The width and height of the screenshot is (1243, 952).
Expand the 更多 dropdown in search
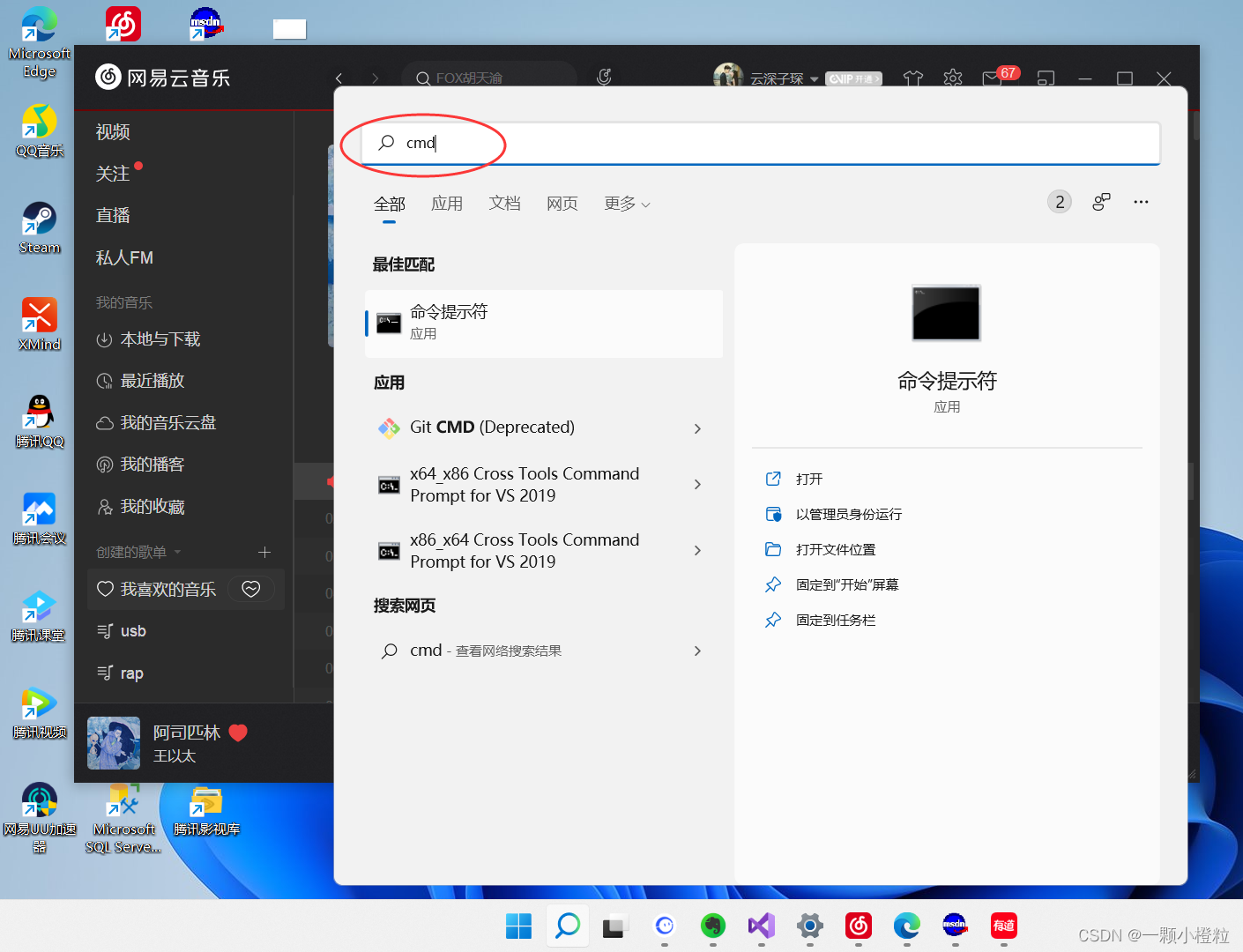[628, 204]
